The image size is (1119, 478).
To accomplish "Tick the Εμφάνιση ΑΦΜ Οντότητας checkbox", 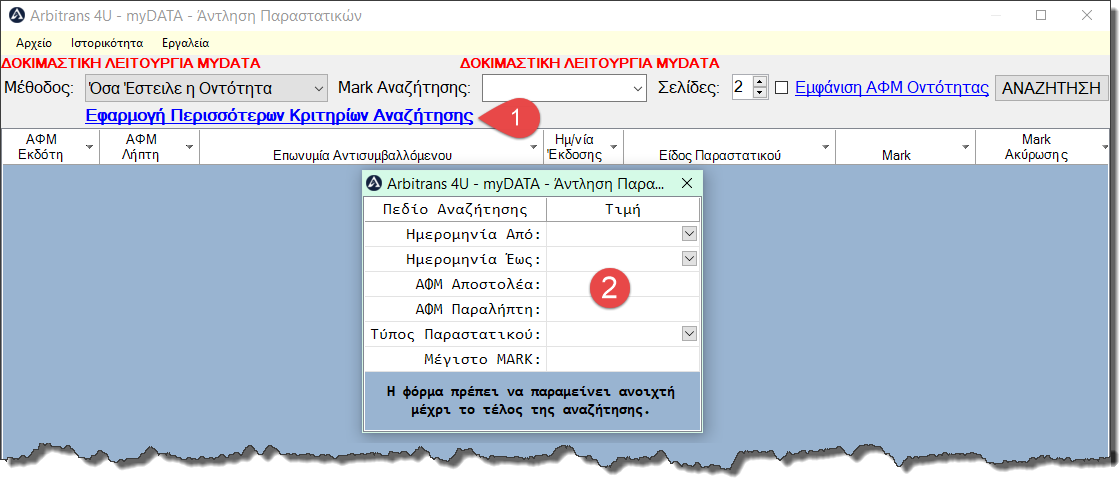I will (x=781, y=88).
